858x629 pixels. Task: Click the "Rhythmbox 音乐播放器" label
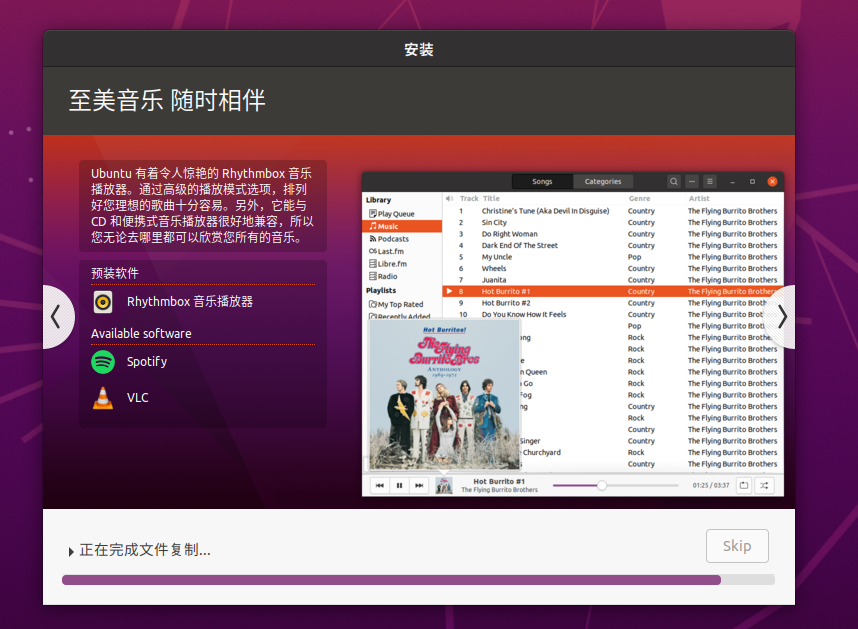(x=190, y=302)
